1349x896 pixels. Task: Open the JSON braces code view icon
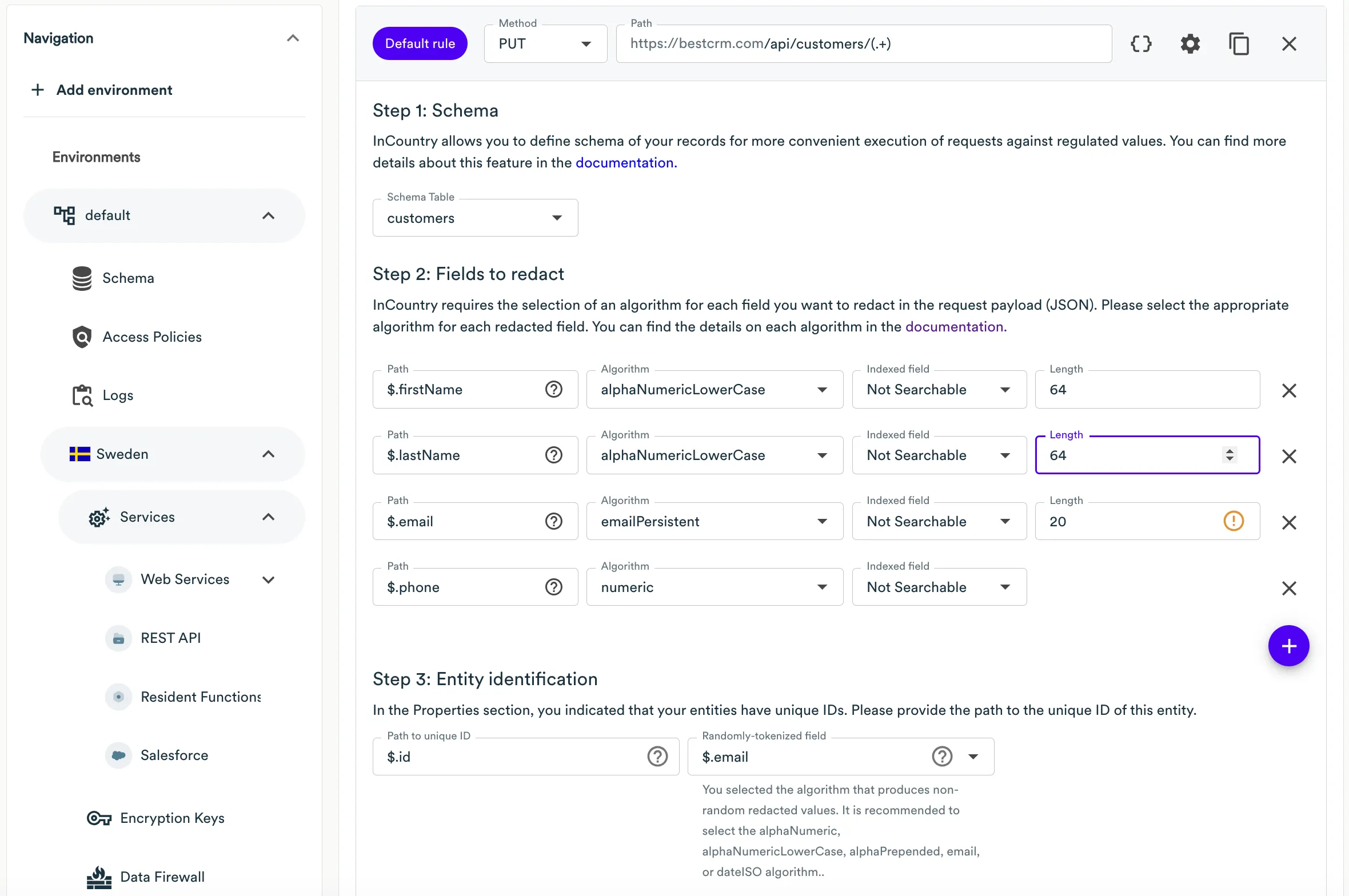[1141, 44]
